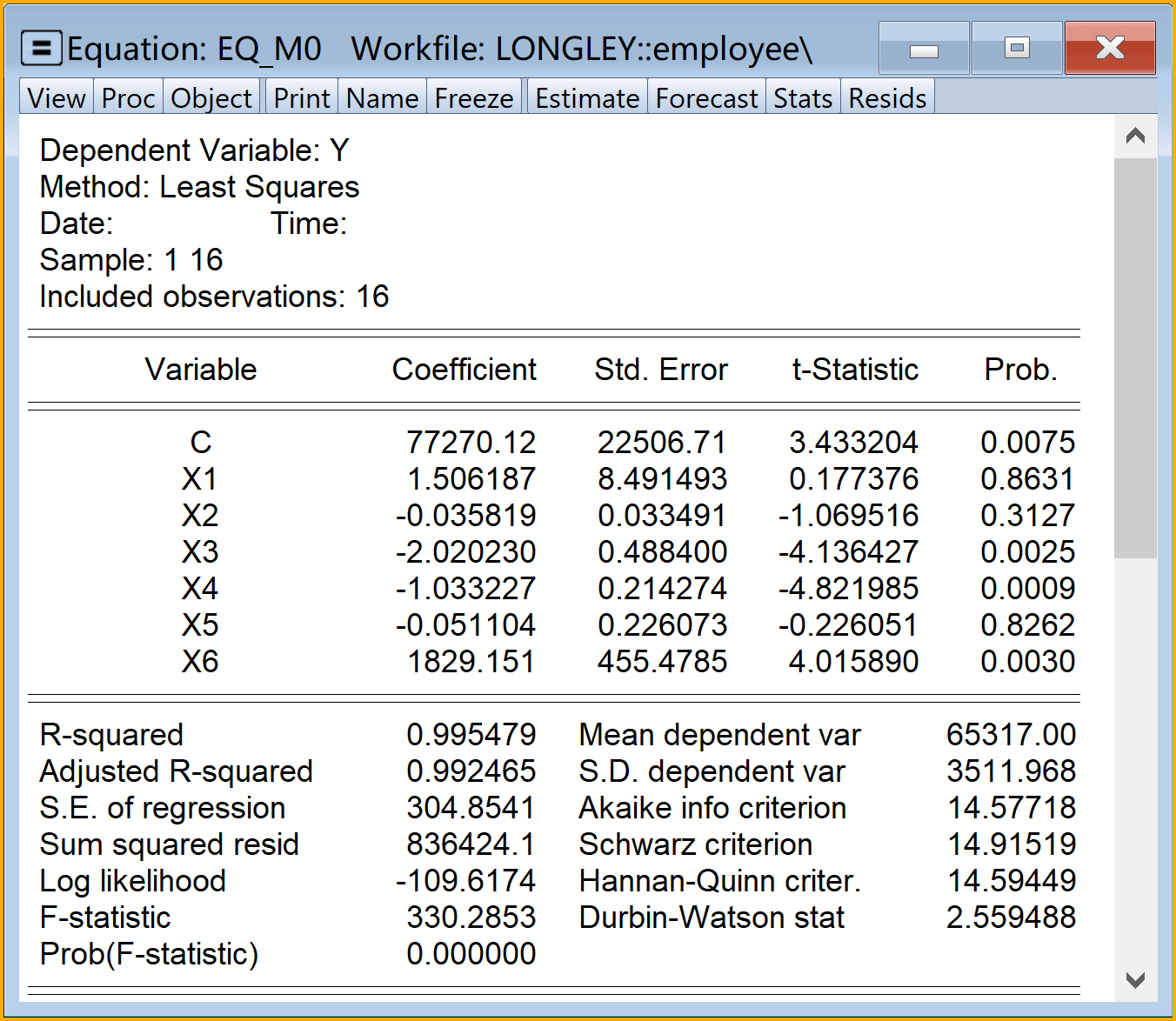Open the Object menu
1176x1021 pixels.
[211, 98]
